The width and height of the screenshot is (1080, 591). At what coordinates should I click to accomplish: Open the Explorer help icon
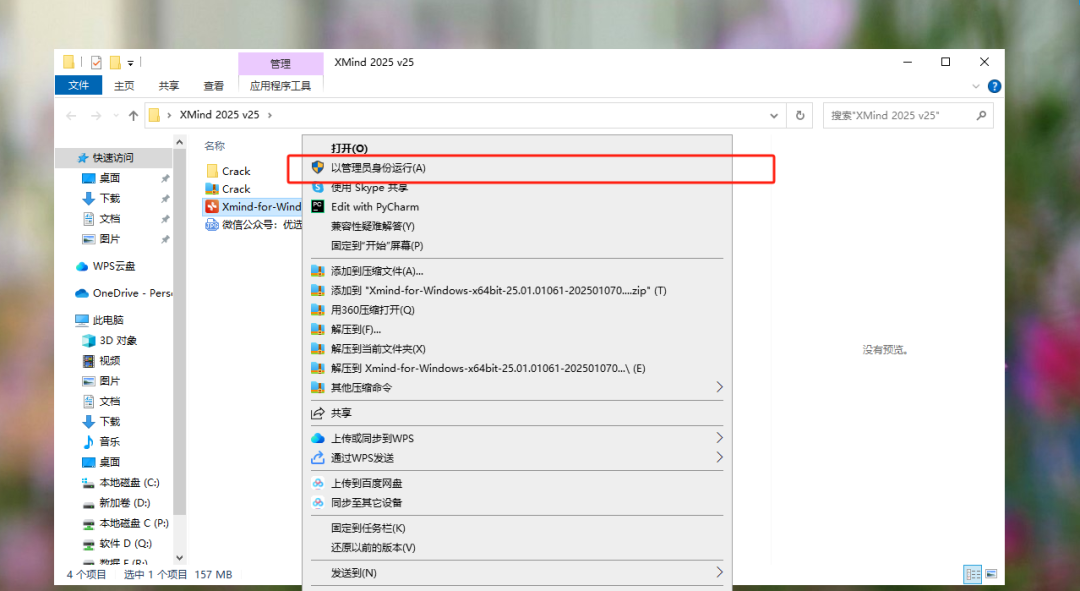click(994, 86)
